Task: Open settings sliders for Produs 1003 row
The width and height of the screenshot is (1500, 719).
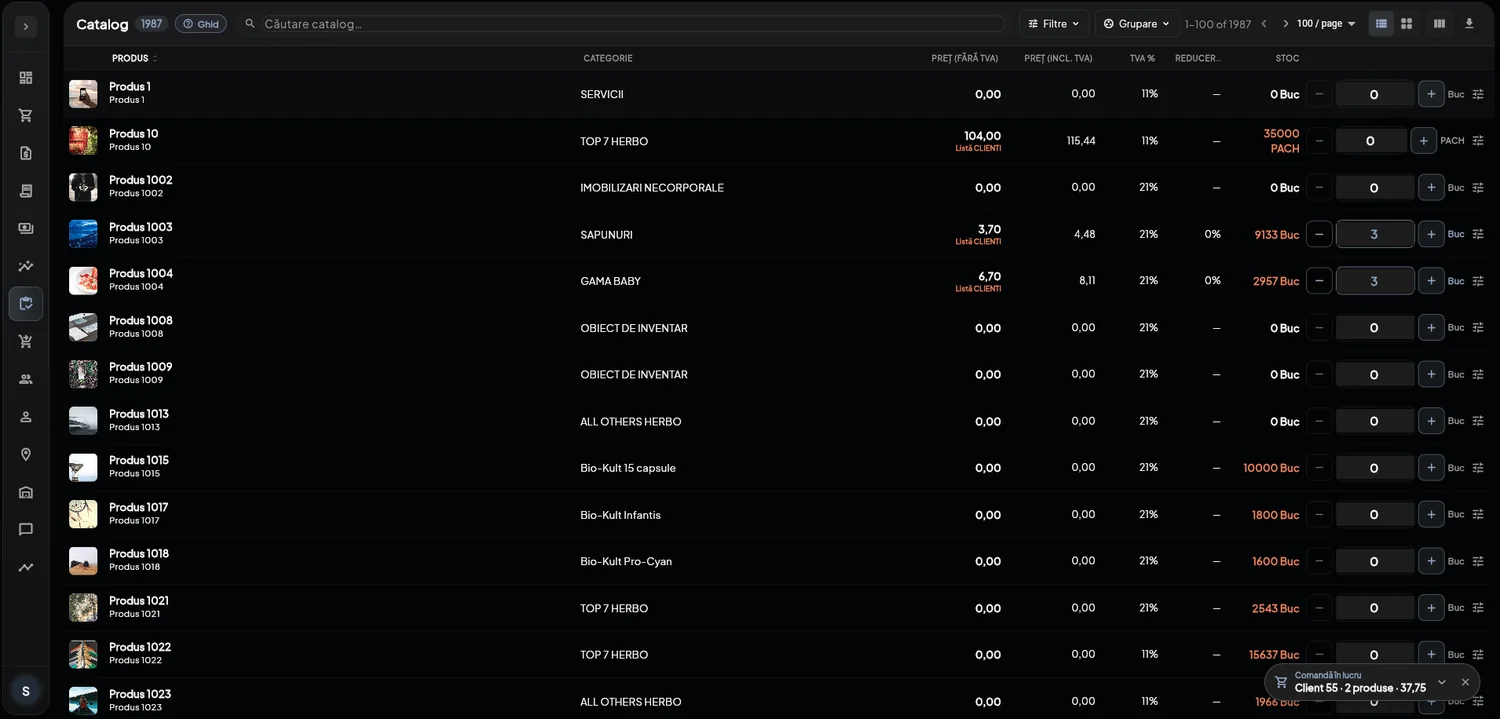Action: 1478,234
